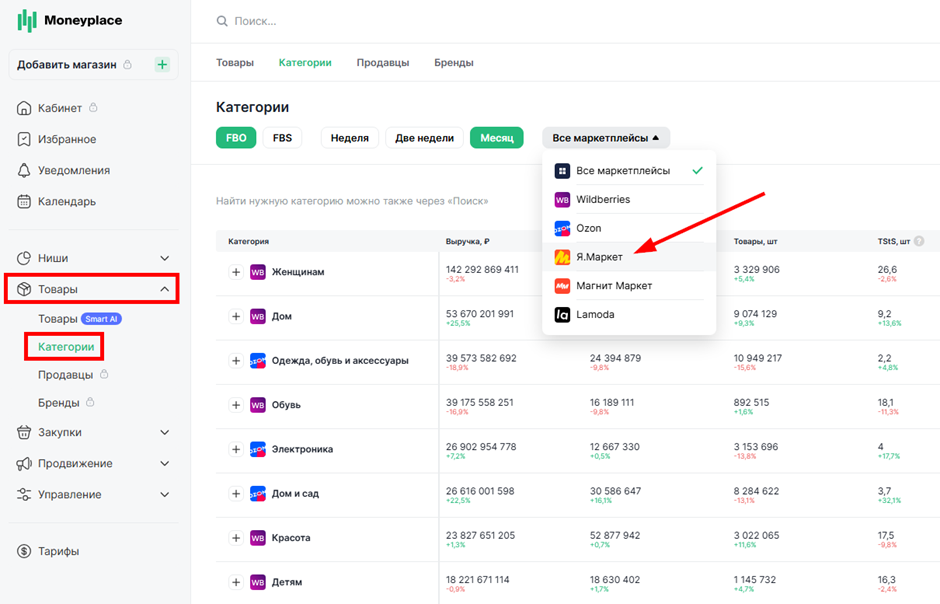Click the Кабинет house icon
This screenshot has width=940, height=604.
[x=24, y=108]
